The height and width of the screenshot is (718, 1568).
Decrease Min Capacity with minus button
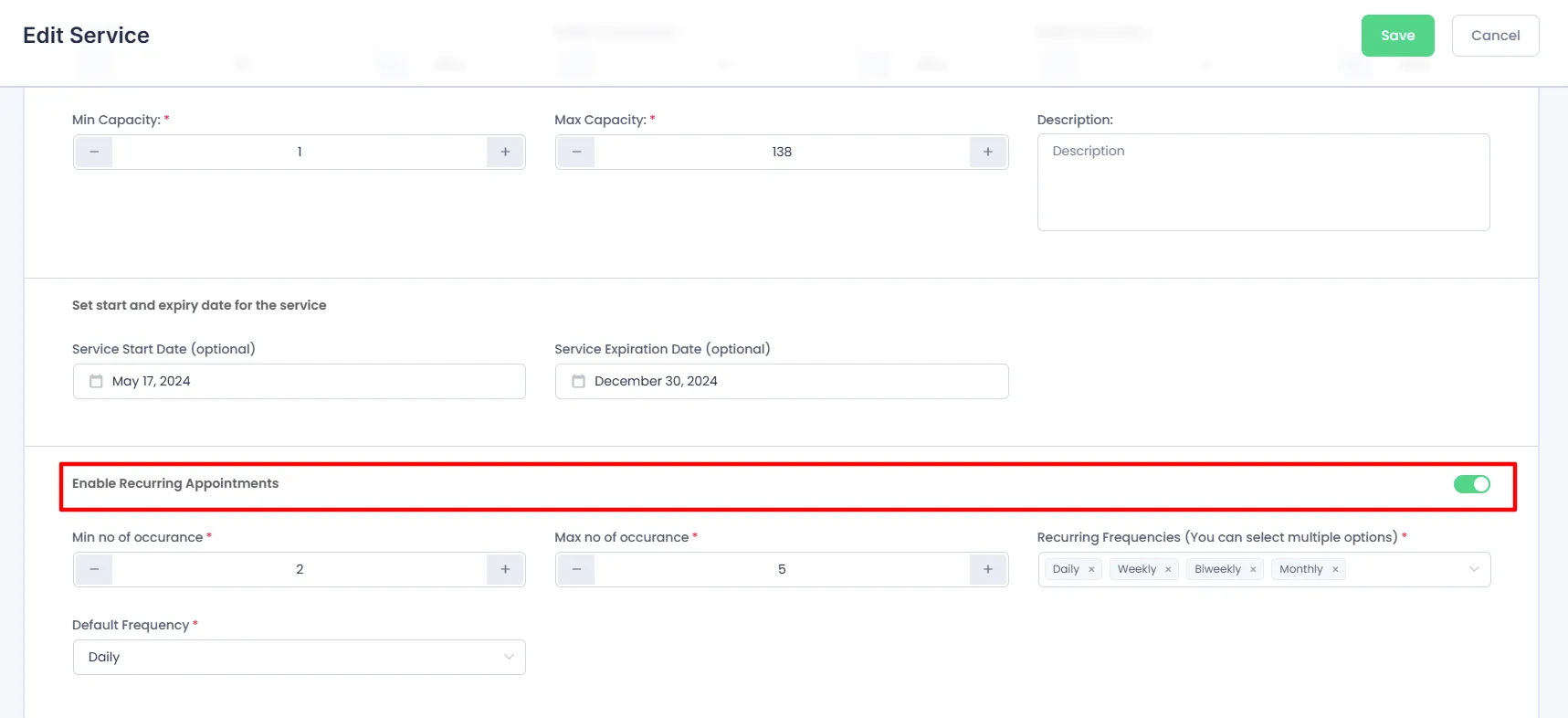pos(94,152)
